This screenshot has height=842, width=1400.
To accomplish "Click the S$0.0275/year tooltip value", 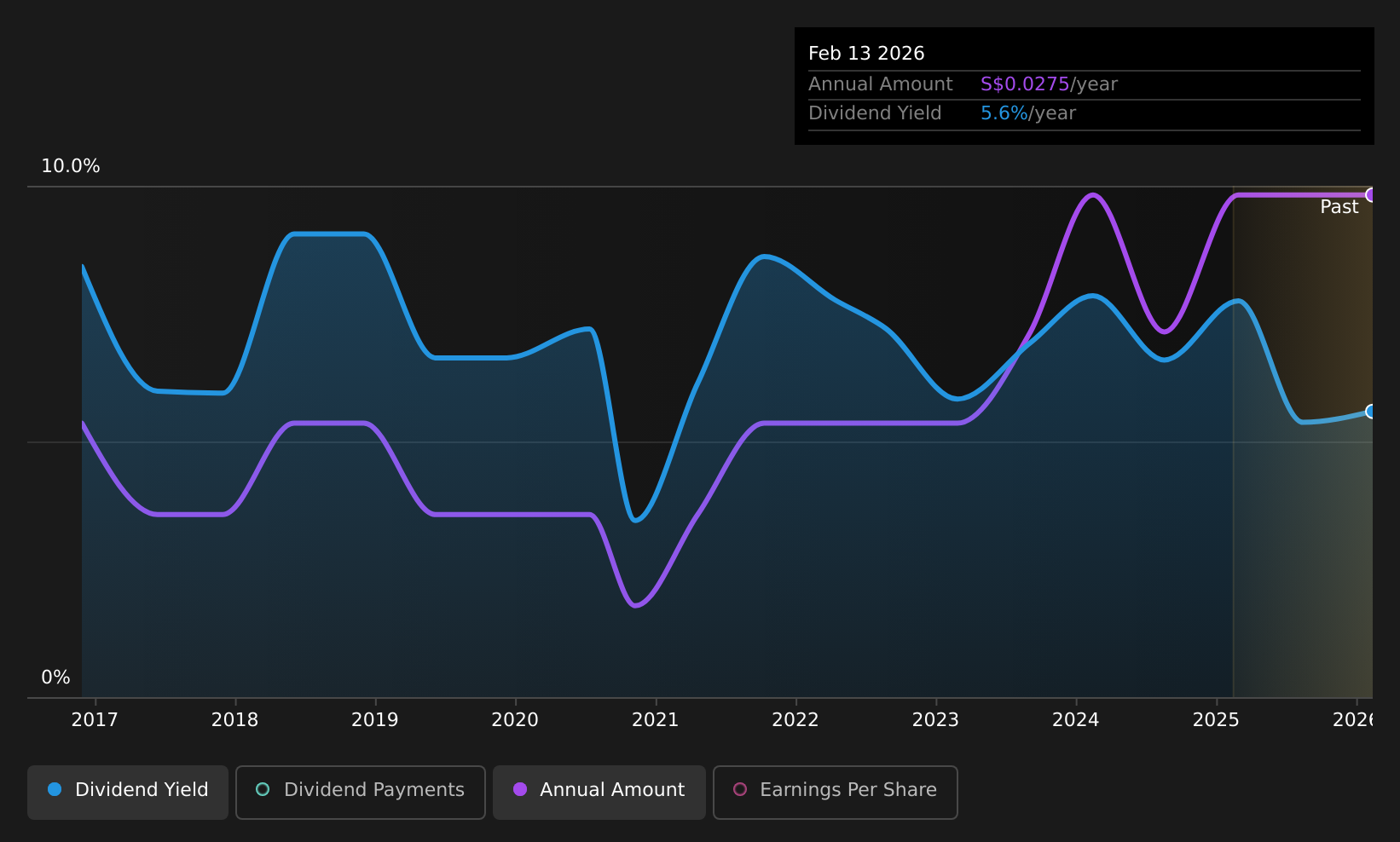I will click(1049, 84).
